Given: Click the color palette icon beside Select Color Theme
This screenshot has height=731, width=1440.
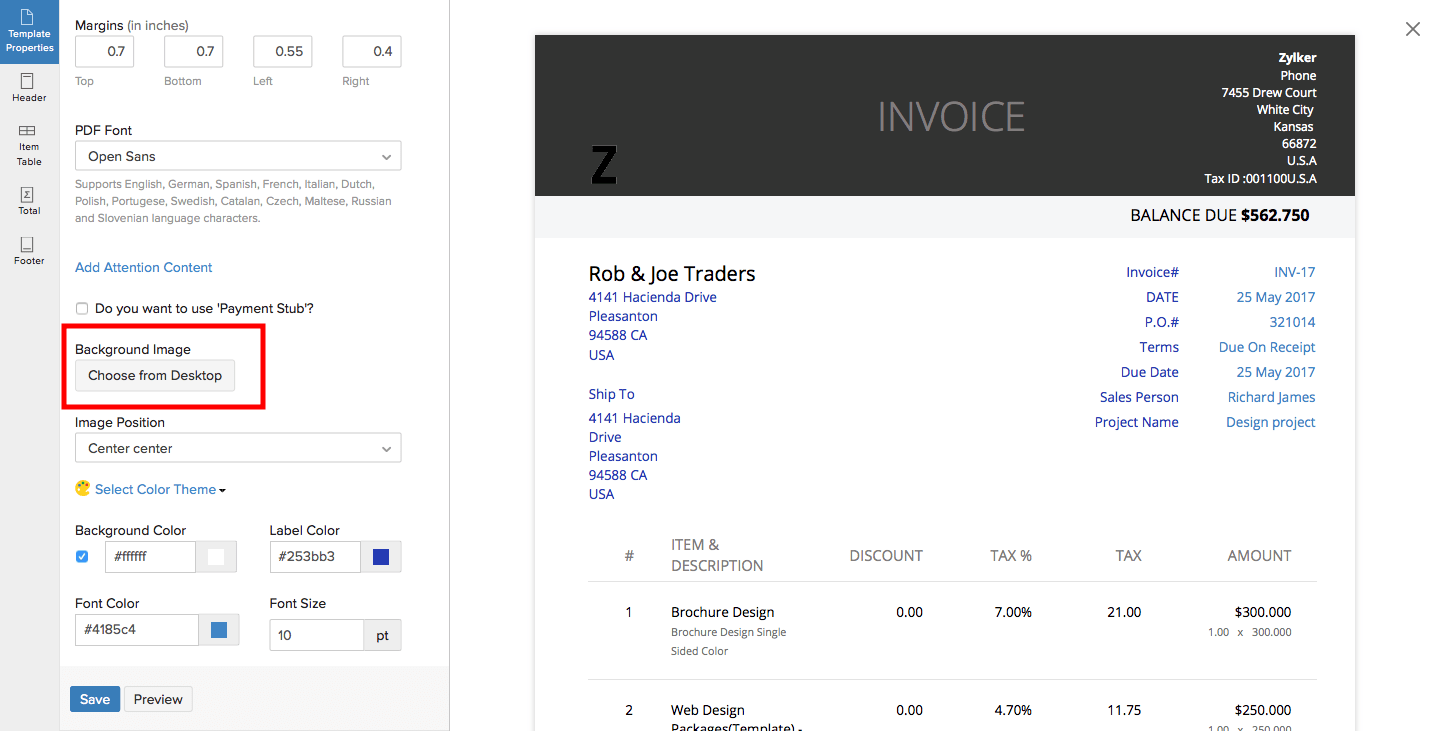Looking at the screenshot, I should 83,489.
